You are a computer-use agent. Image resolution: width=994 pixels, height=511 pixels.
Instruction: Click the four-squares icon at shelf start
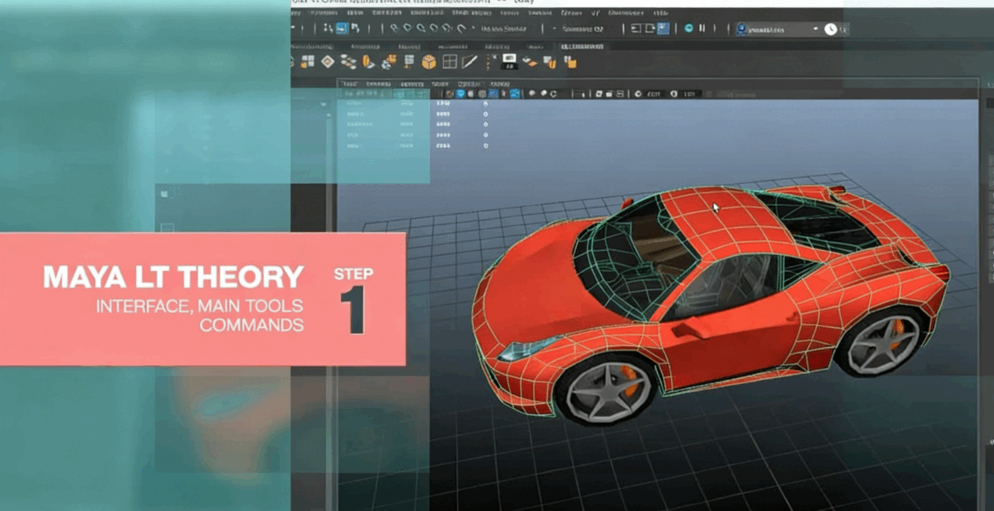pyautogui.click(x=307, y=62)
